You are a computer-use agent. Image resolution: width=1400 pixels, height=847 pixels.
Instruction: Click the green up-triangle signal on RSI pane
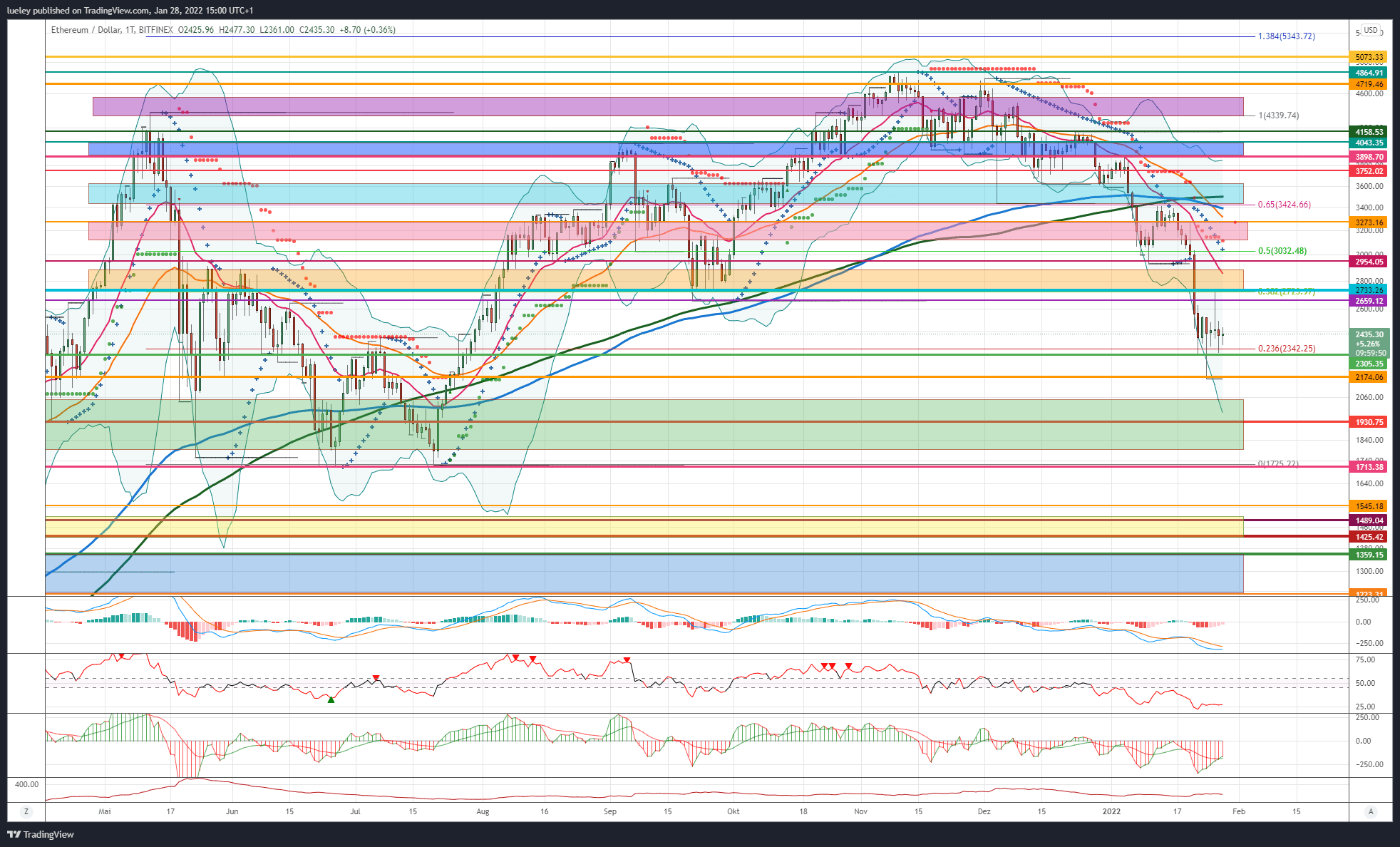pyautogui.click(x=331, y=700)
